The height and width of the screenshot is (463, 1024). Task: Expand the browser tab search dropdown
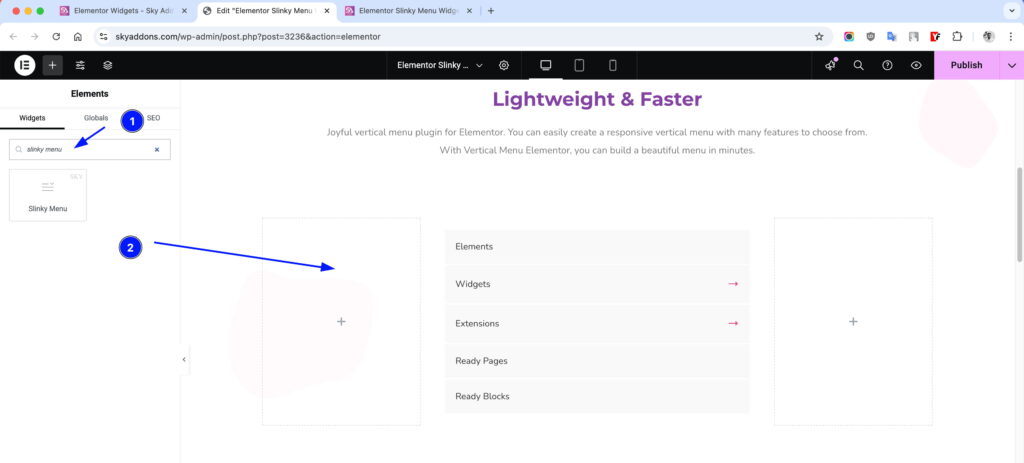pos(1011,11)
